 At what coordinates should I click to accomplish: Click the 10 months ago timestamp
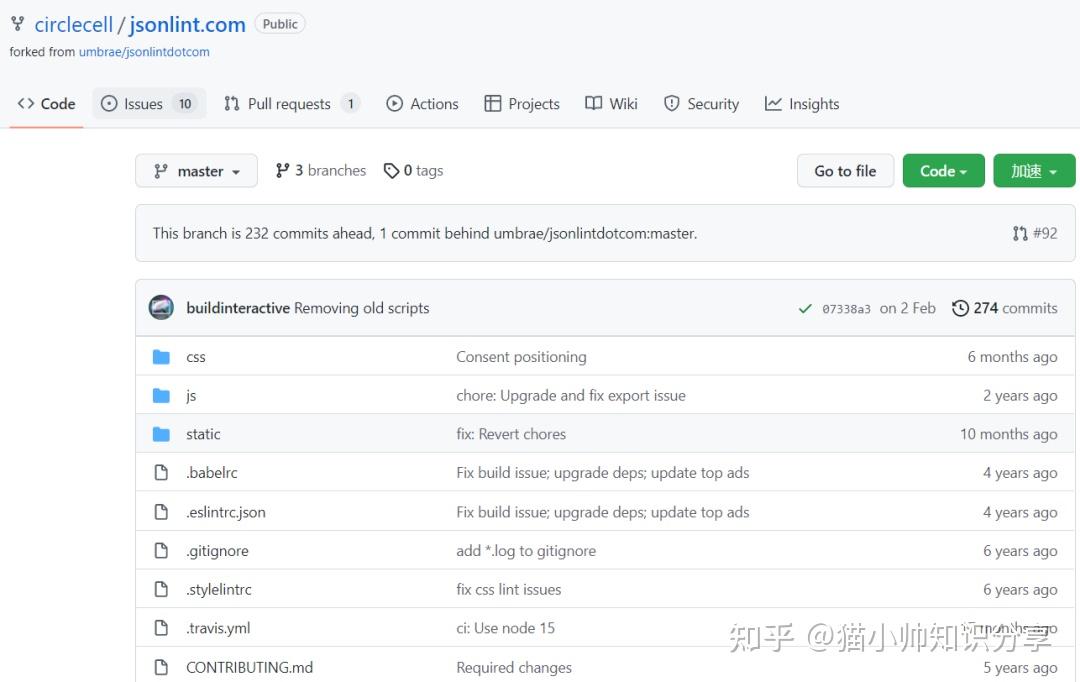[x=1009, y=434]
